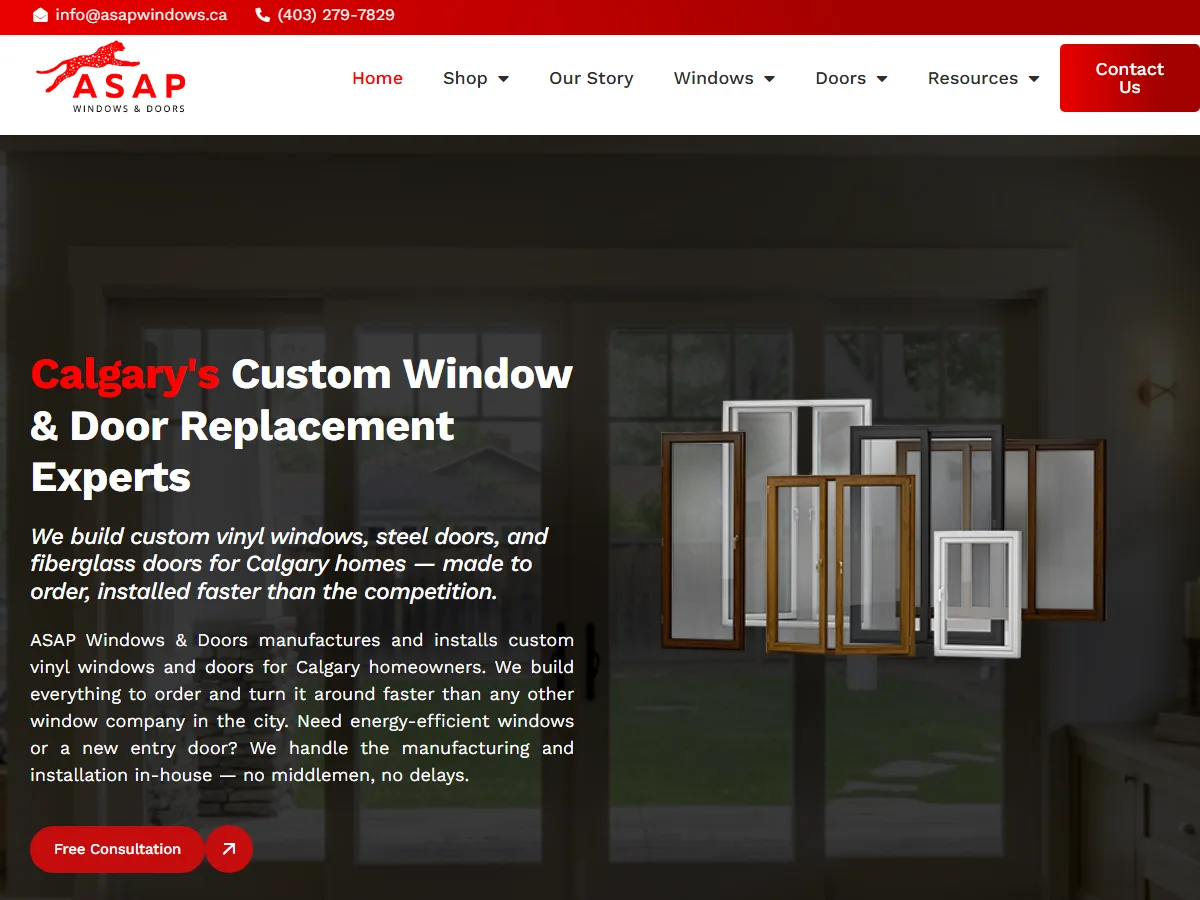Click the round arrow icon beside Free Consultation

point(229,849)
